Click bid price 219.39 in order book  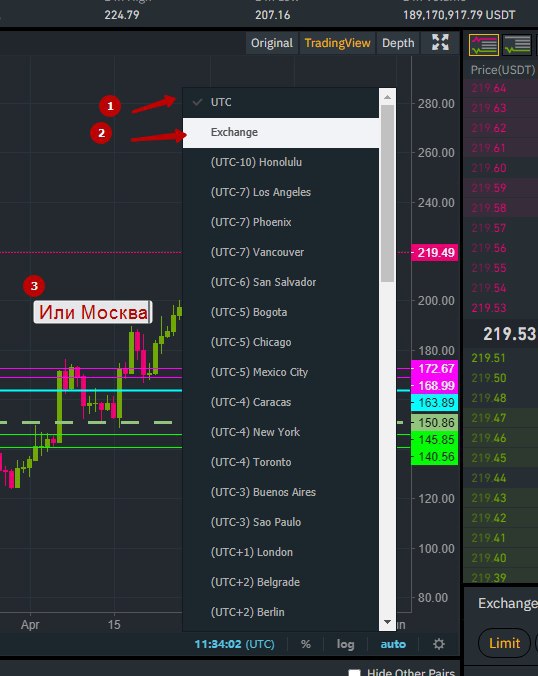(488, 578)
